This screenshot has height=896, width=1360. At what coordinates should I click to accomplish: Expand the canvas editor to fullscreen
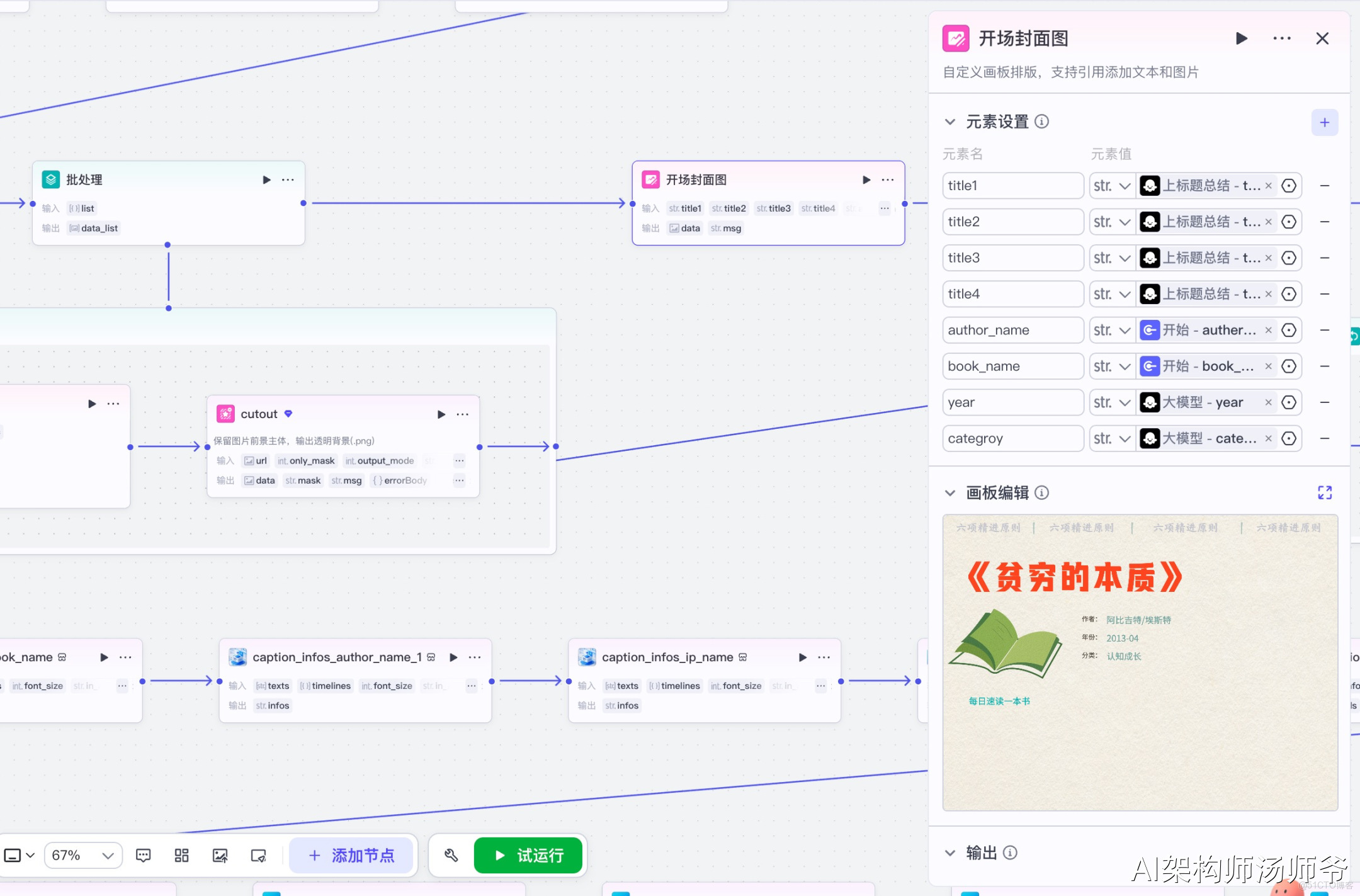1324,492
